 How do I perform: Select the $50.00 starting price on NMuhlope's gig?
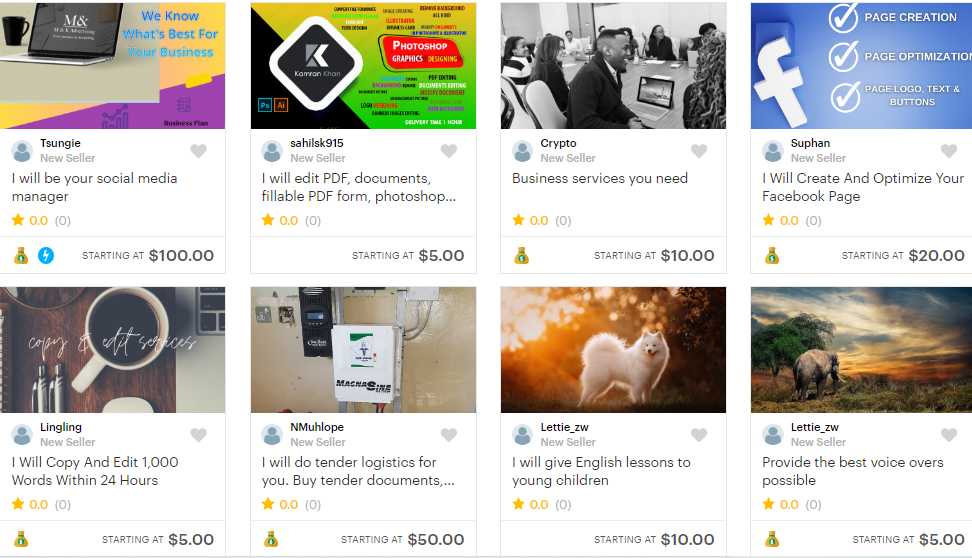[435, 539]
